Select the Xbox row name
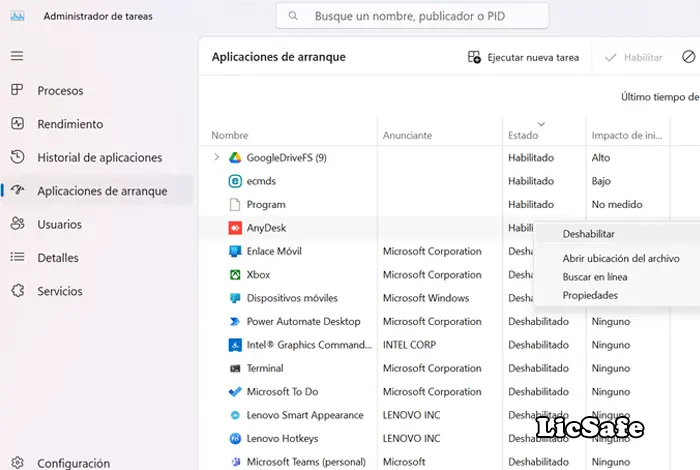Viewport: 700px width, 470px height. coord(258,275)
